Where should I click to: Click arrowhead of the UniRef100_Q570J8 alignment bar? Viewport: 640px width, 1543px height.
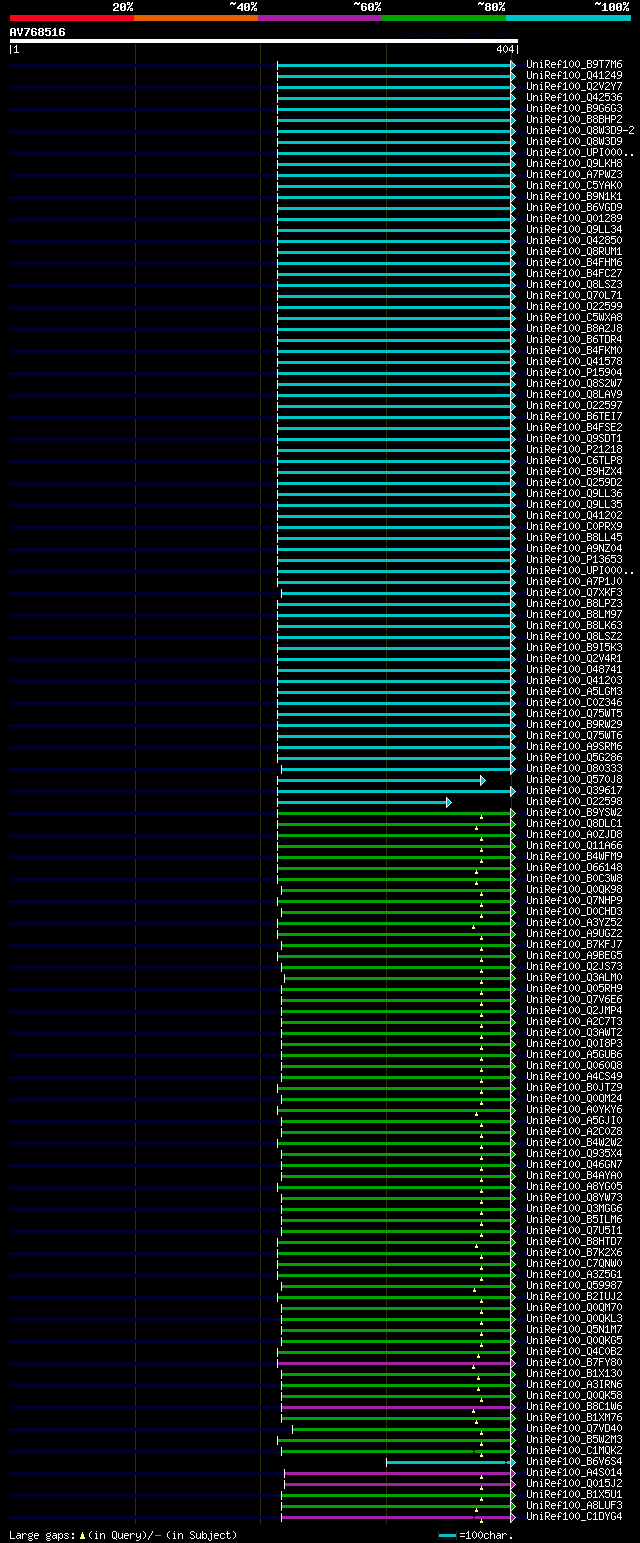[x=483, y=780]
